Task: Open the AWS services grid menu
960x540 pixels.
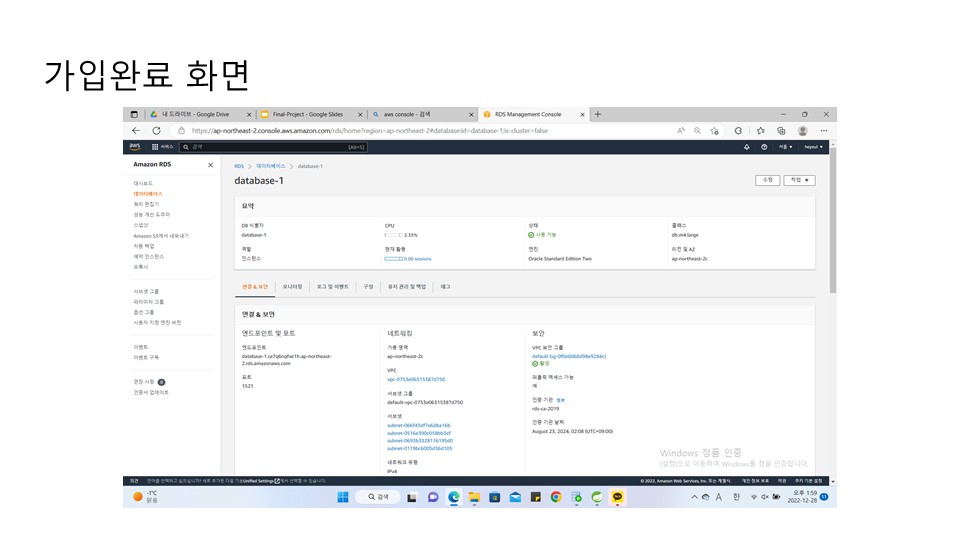Action: click(162, 147)
